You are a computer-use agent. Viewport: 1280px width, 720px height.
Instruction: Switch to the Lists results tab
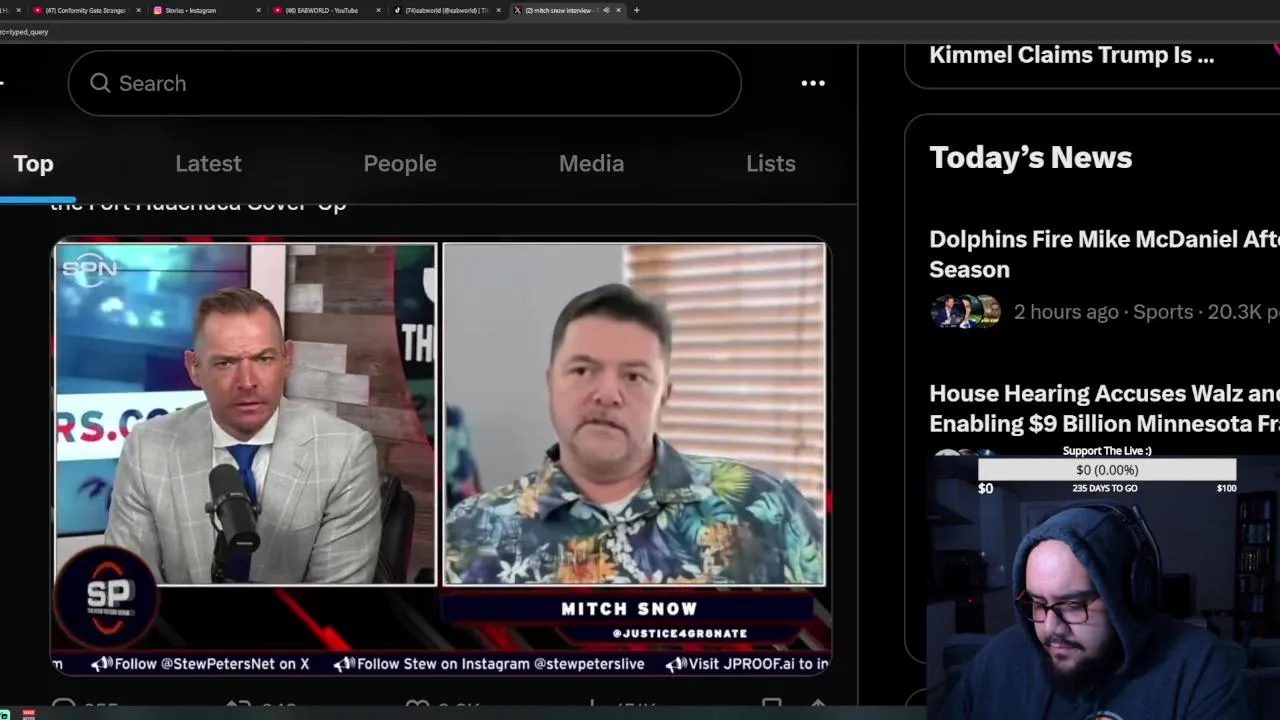click(x=771, y=163)
